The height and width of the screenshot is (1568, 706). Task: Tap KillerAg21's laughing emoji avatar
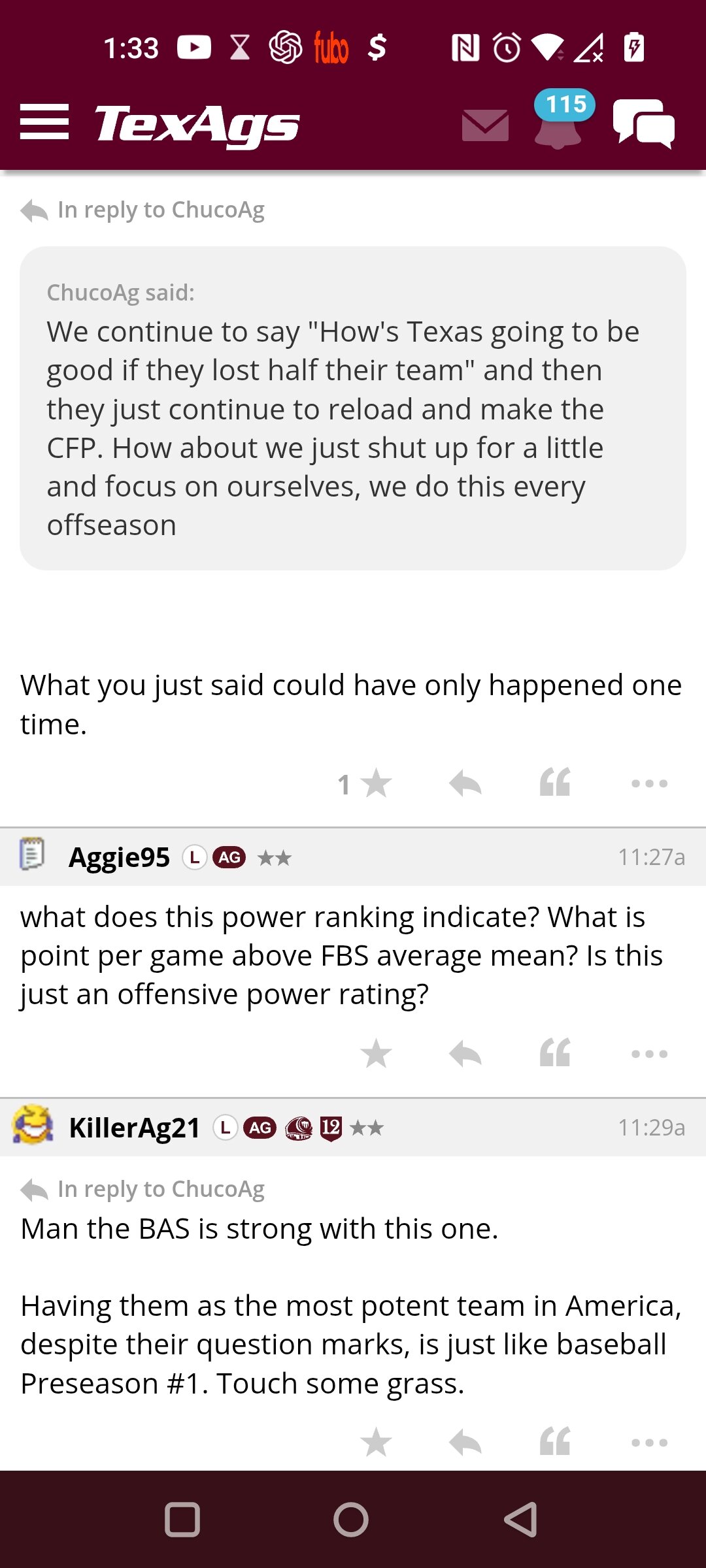coord(33,1125)
